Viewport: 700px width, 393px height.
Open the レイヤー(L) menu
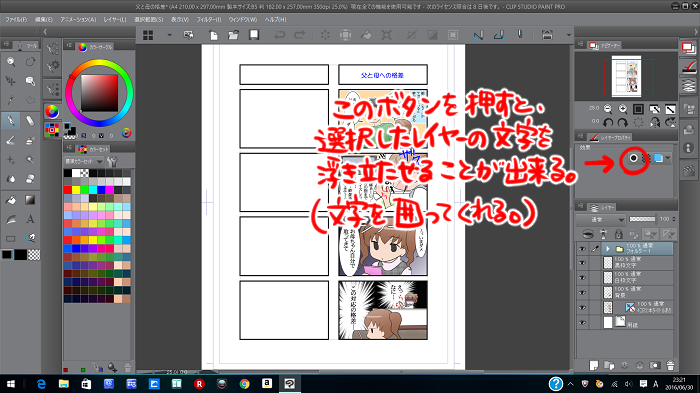[115, 20]
